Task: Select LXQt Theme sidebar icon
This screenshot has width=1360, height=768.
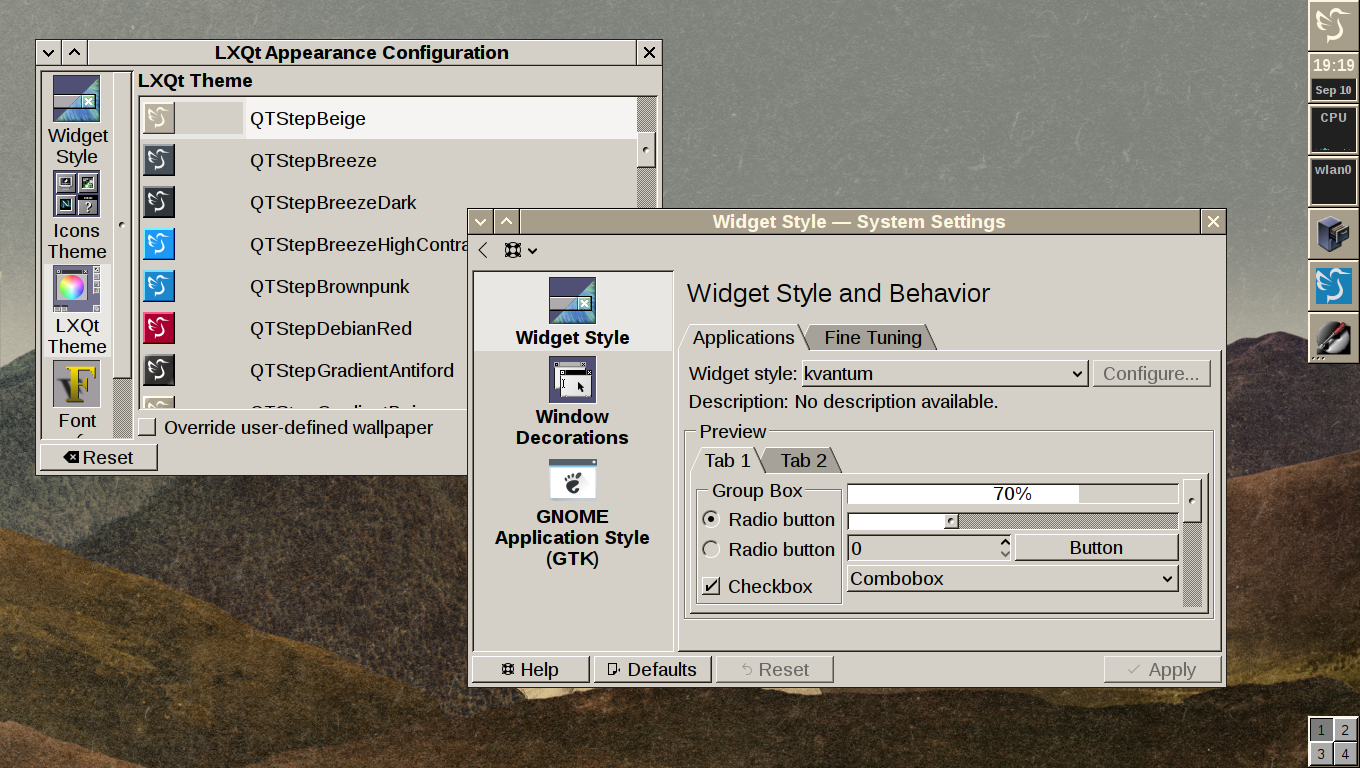Action: (77, 289)
